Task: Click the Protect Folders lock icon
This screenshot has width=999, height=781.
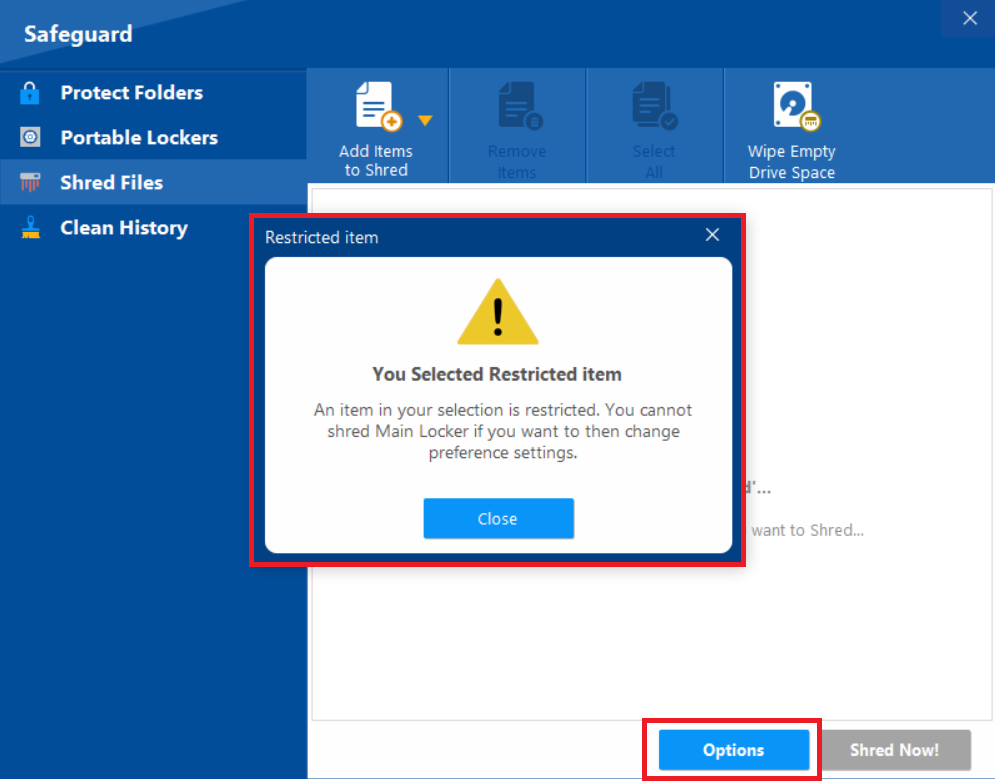Action: pyautogui.click(x=29, y=93)
